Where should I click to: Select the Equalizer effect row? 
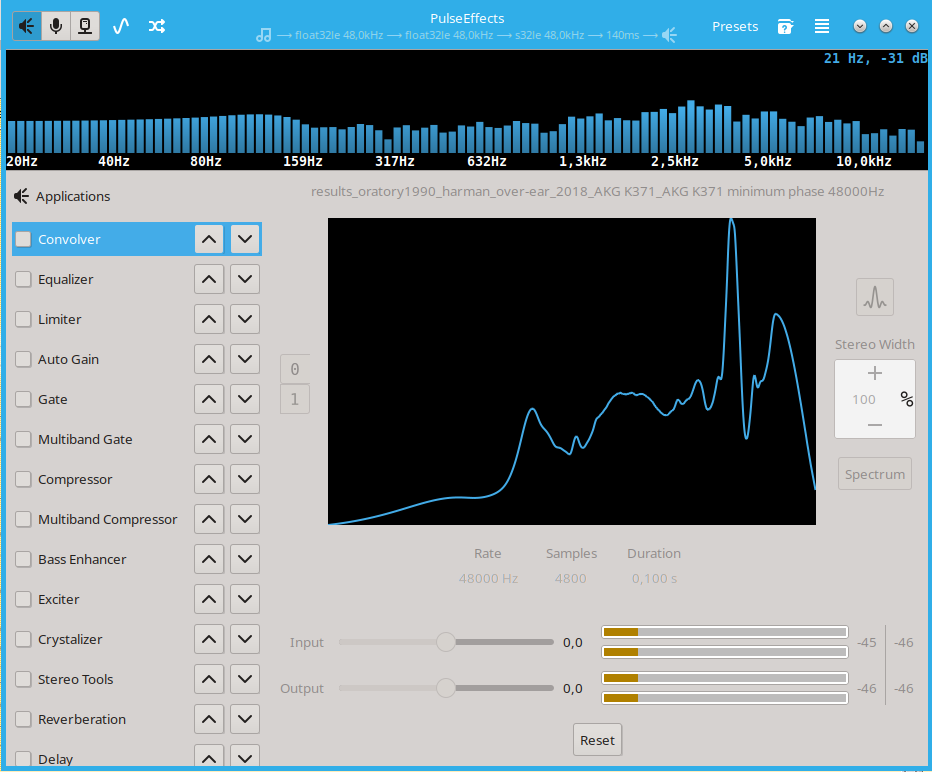(137, 279)
